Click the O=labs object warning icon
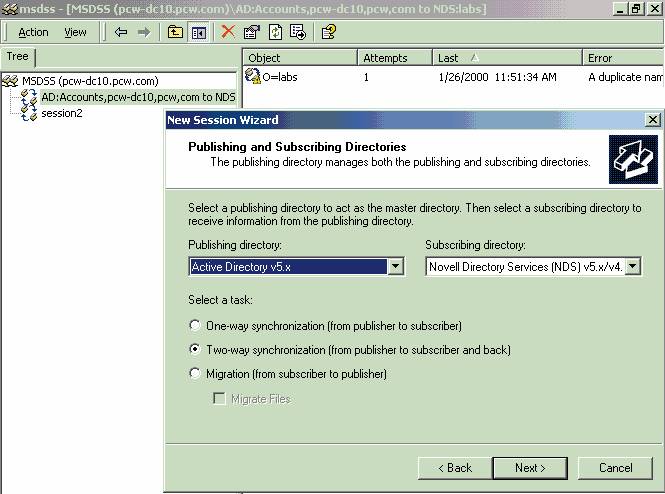The image size is (665, 494). tap(253, 76)
